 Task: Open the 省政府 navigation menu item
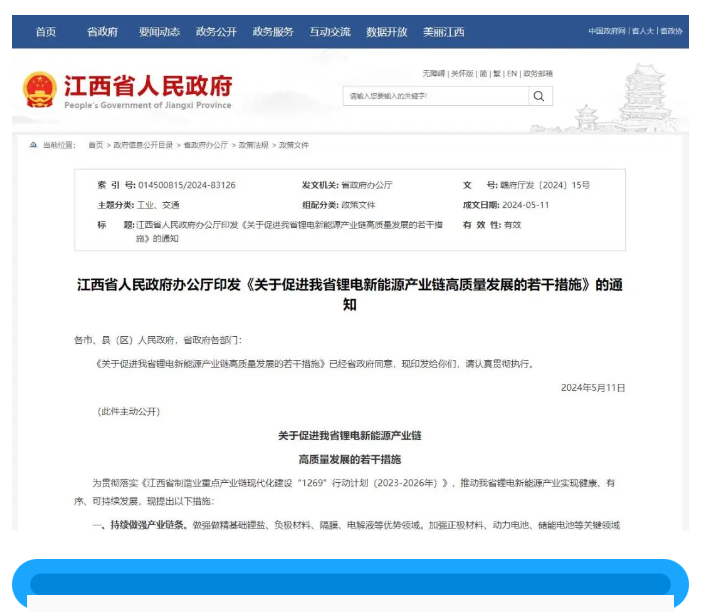tap(102, 32)
